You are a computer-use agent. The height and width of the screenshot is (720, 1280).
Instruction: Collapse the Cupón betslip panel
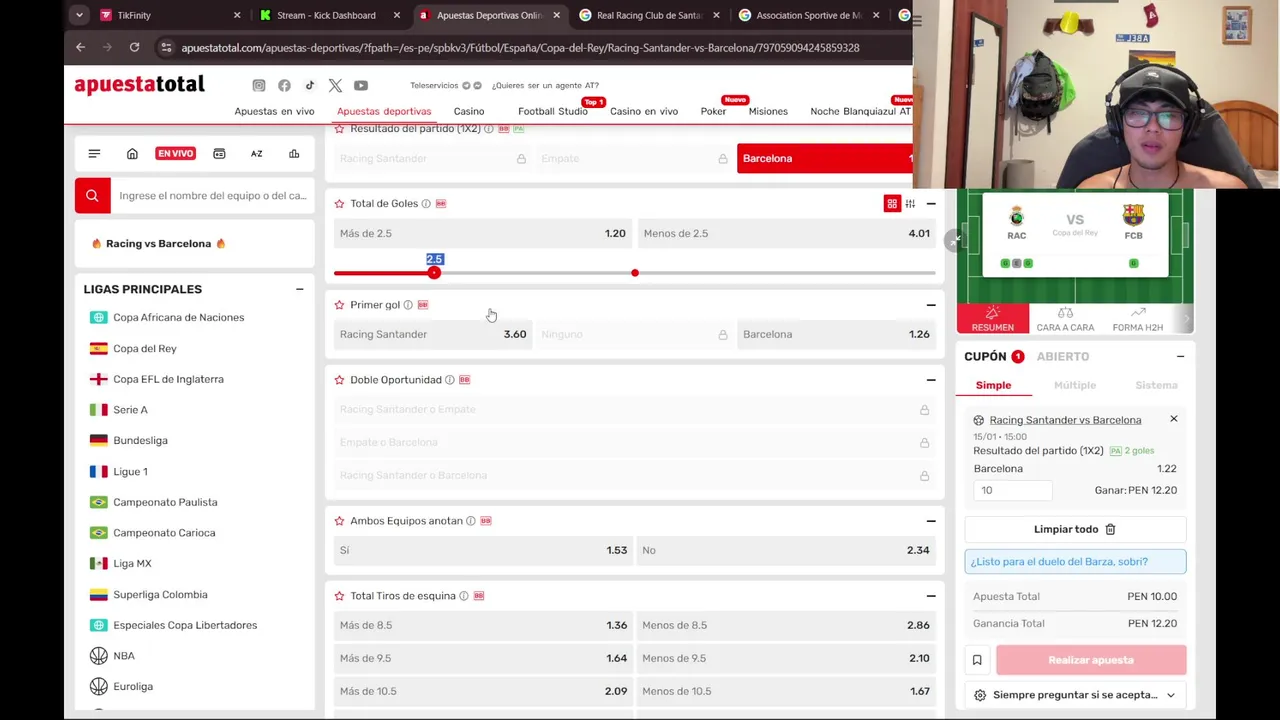coord(1180,356)
